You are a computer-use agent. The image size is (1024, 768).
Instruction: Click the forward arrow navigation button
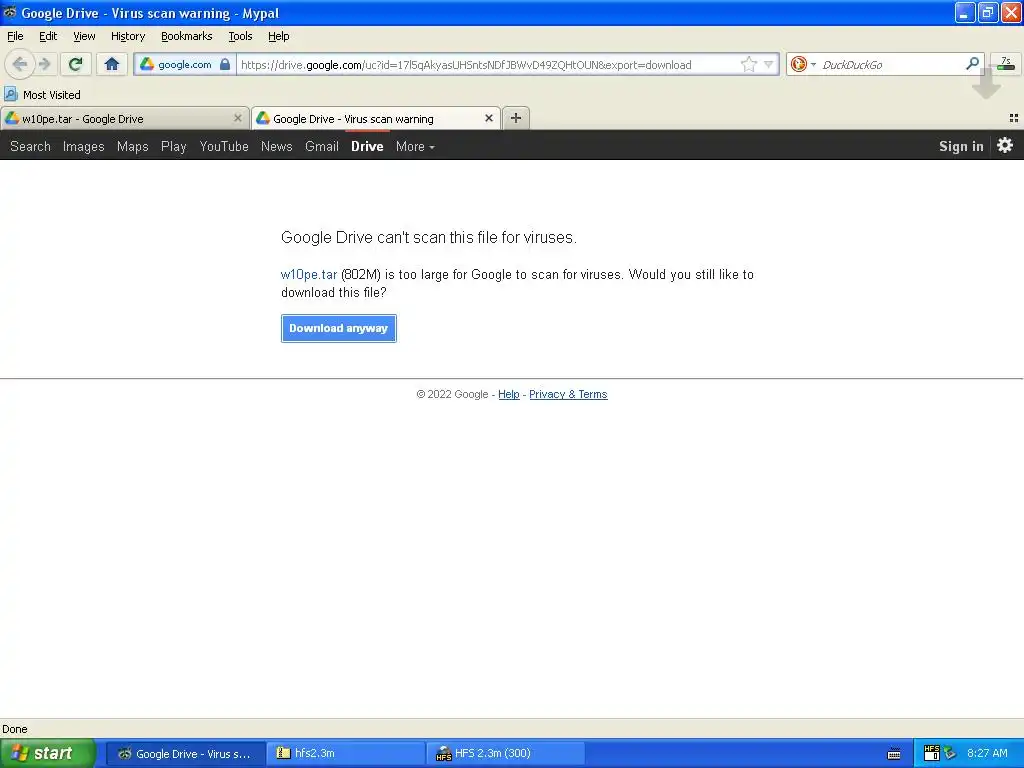pyautogui.click(x=45, y=64)
